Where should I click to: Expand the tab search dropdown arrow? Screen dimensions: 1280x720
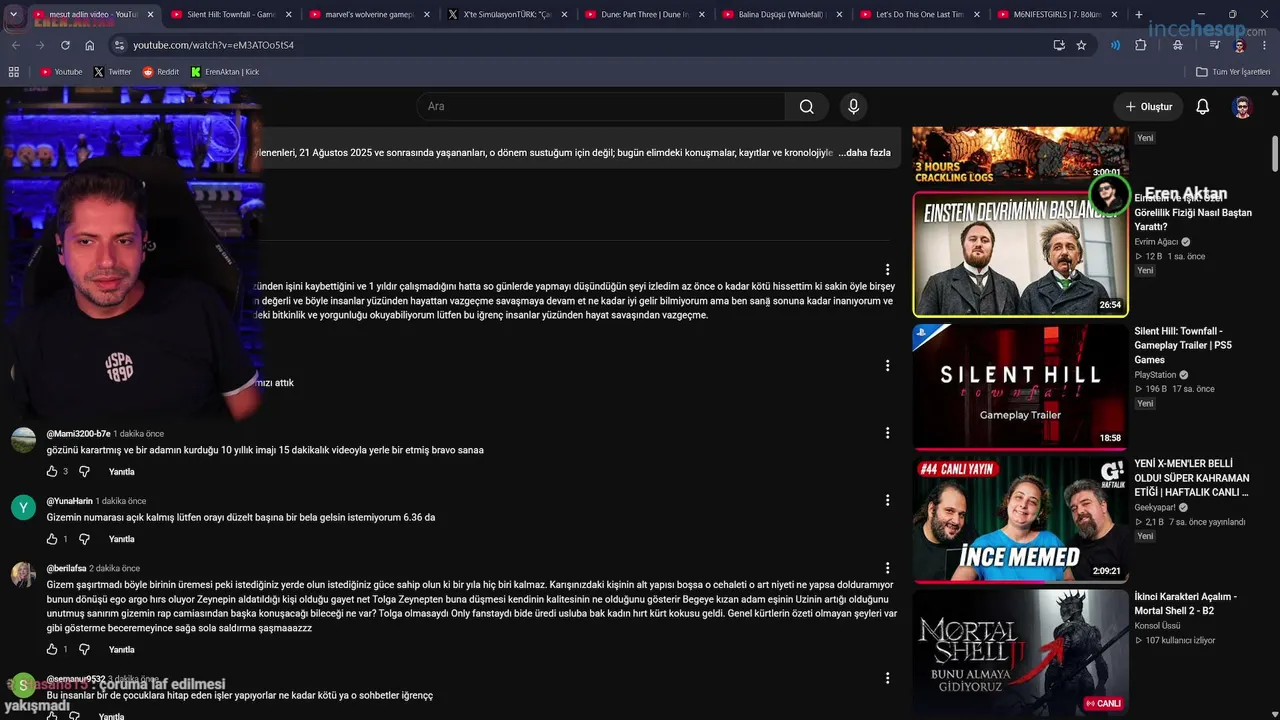point(15,15)
